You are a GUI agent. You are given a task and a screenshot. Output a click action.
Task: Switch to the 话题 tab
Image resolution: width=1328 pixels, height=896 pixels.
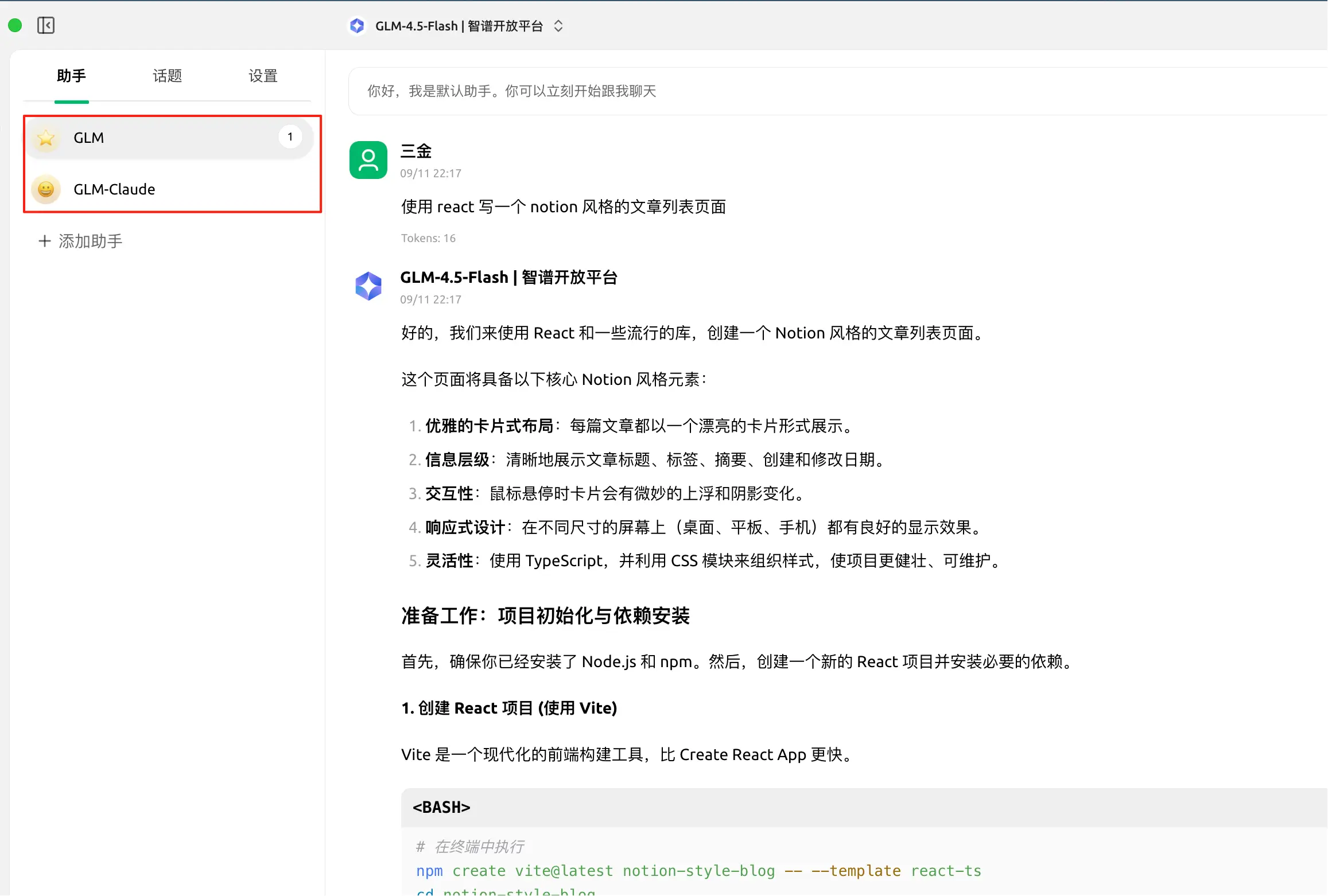(x=168, y=76)
